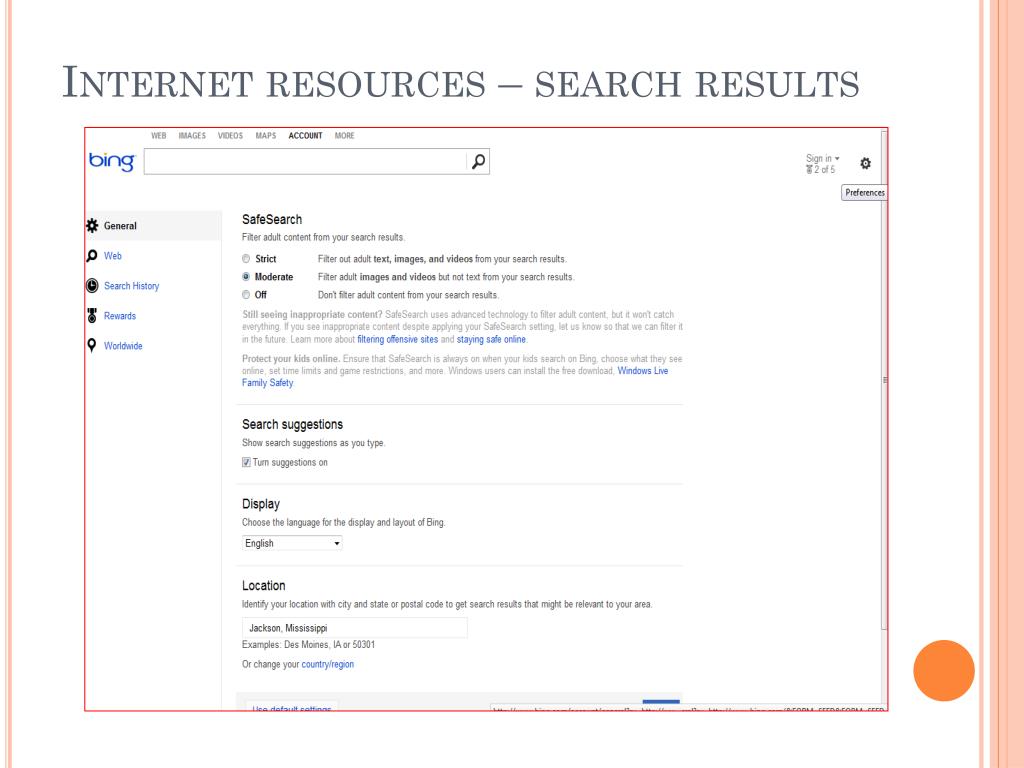
Task: Open the MORE menu
Action: pyautogui.click(x=345, y=136)
